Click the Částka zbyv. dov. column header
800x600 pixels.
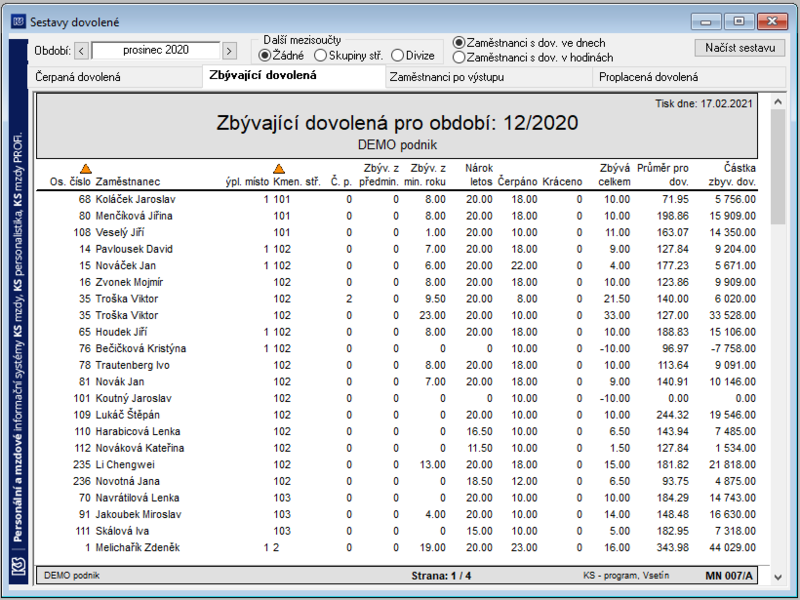[x=732, y=175]
